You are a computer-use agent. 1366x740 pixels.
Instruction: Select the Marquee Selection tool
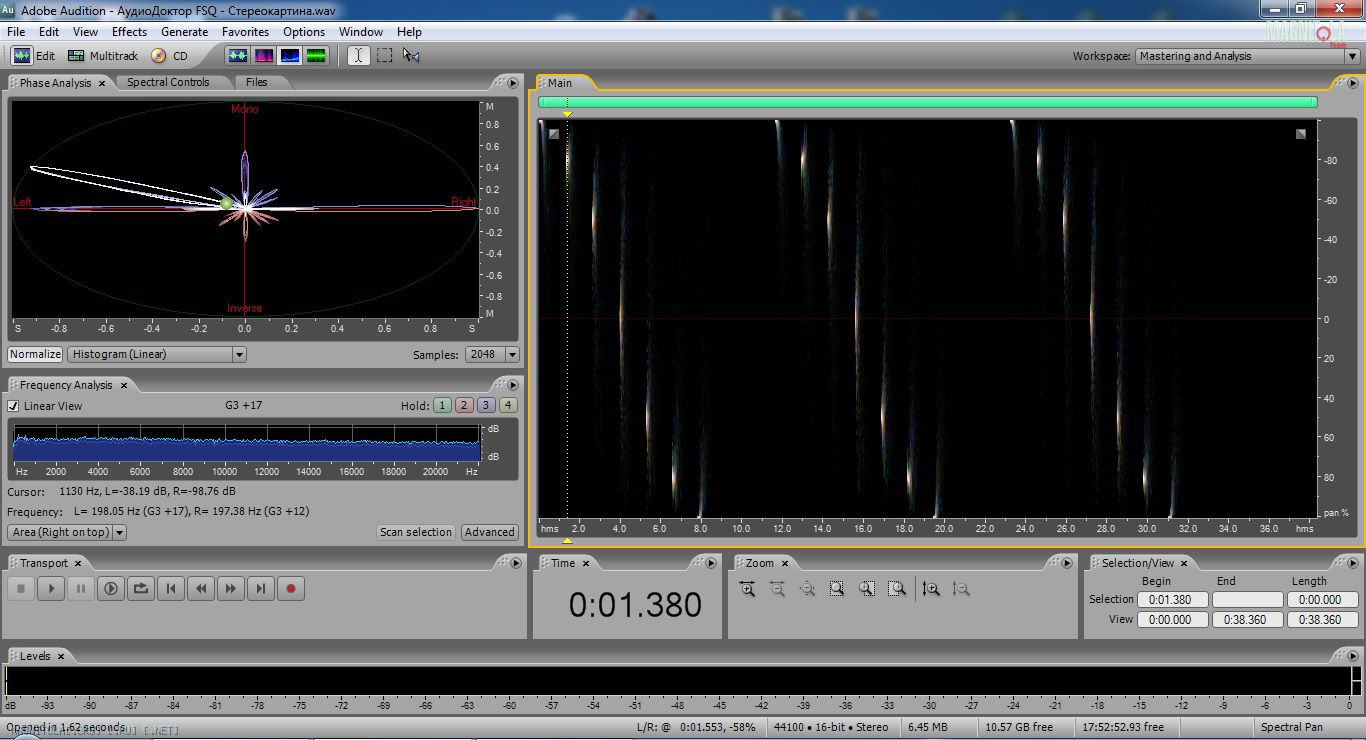click(384, 56)
